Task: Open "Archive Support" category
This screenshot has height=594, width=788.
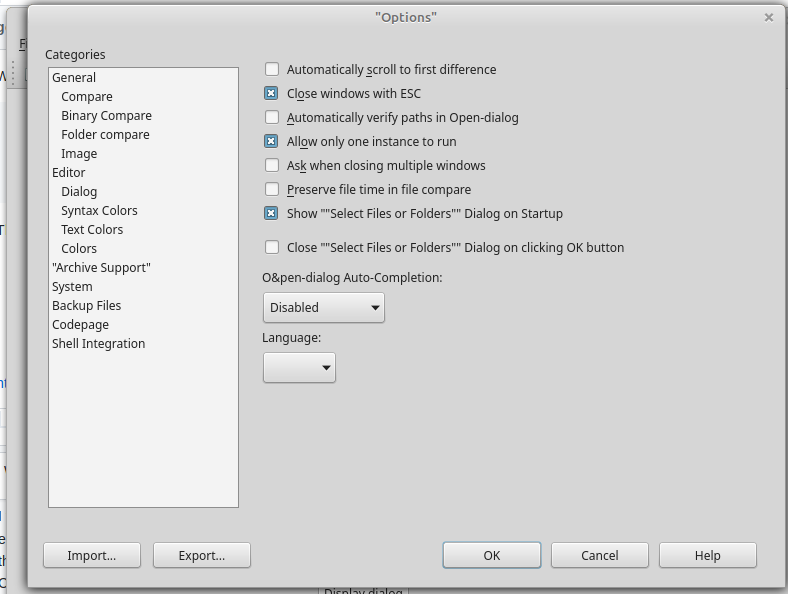Action: click(102, 268)
